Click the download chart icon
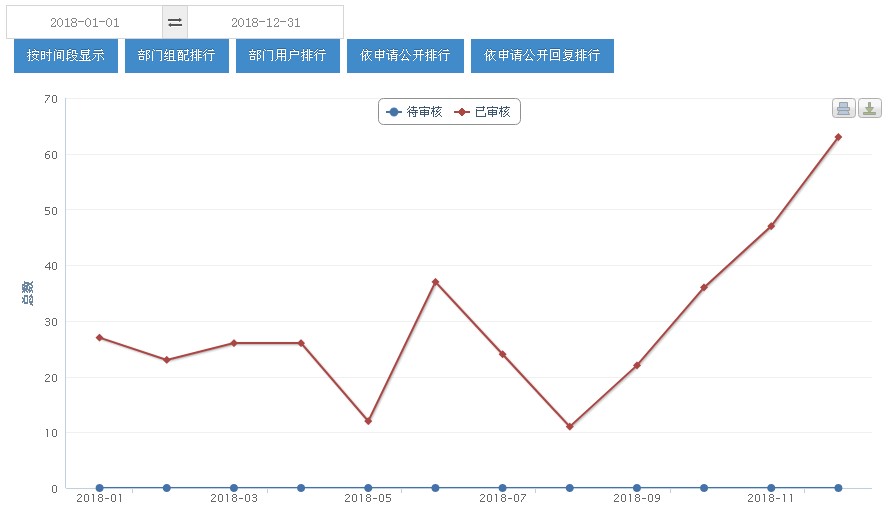The image size is (893, 513). click(870, 108)
